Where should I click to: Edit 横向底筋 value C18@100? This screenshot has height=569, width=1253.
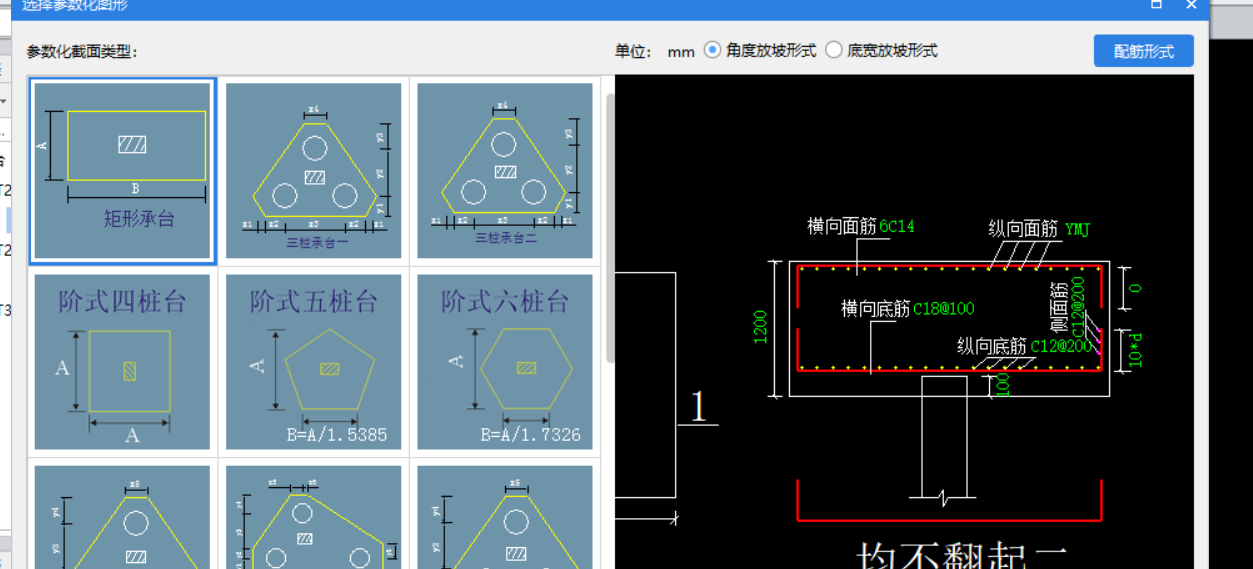[x=944, y=309]
